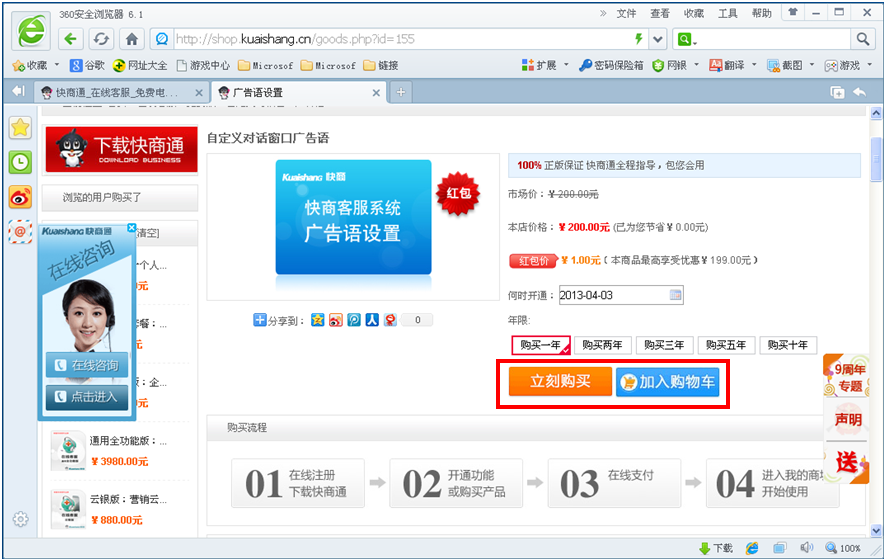885x560 pixels.
Task: Switch to the 快商通 customer service tab
Action: [118, 92]
